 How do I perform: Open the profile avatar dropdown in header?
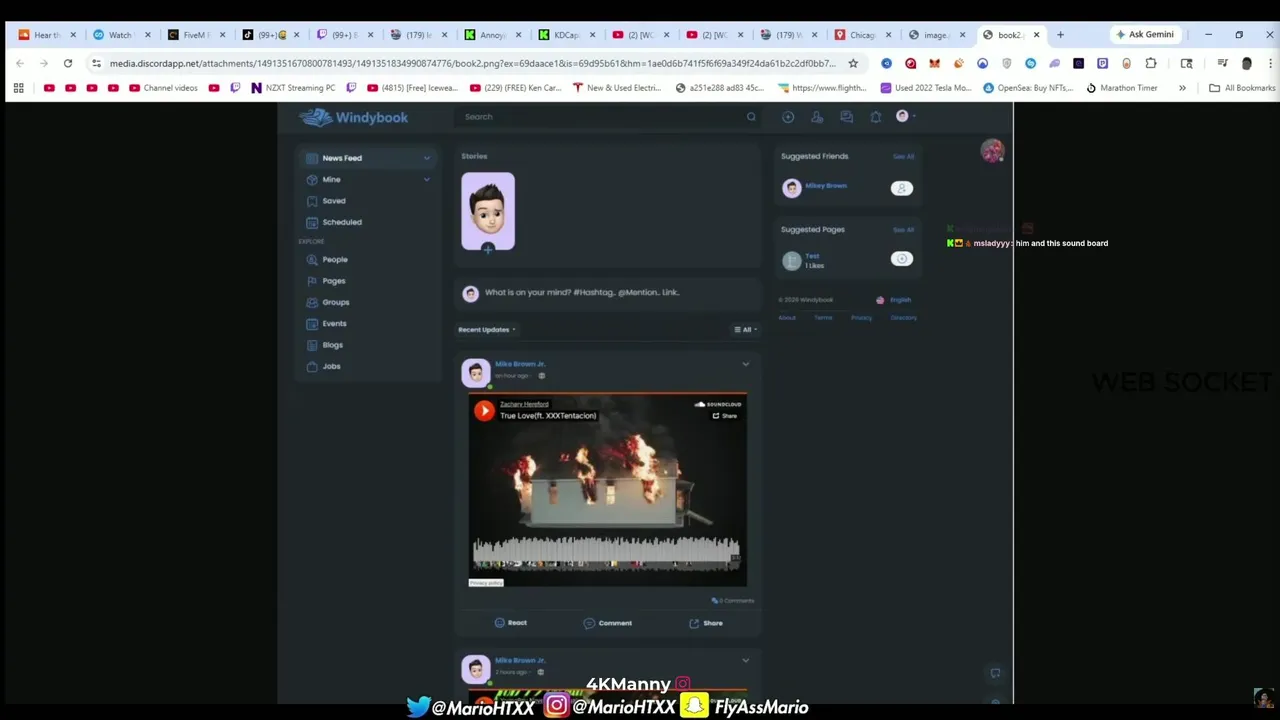(x=904, y=116)
